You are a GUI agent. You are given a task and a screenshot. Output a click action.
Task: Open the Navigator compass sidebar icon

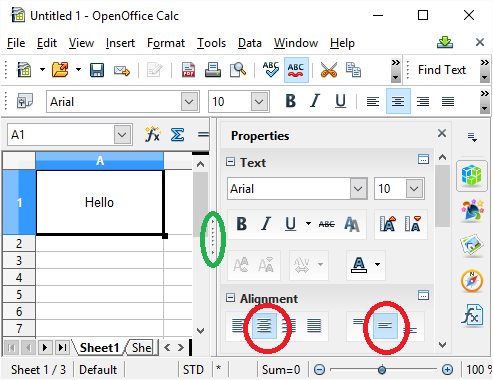472,281
